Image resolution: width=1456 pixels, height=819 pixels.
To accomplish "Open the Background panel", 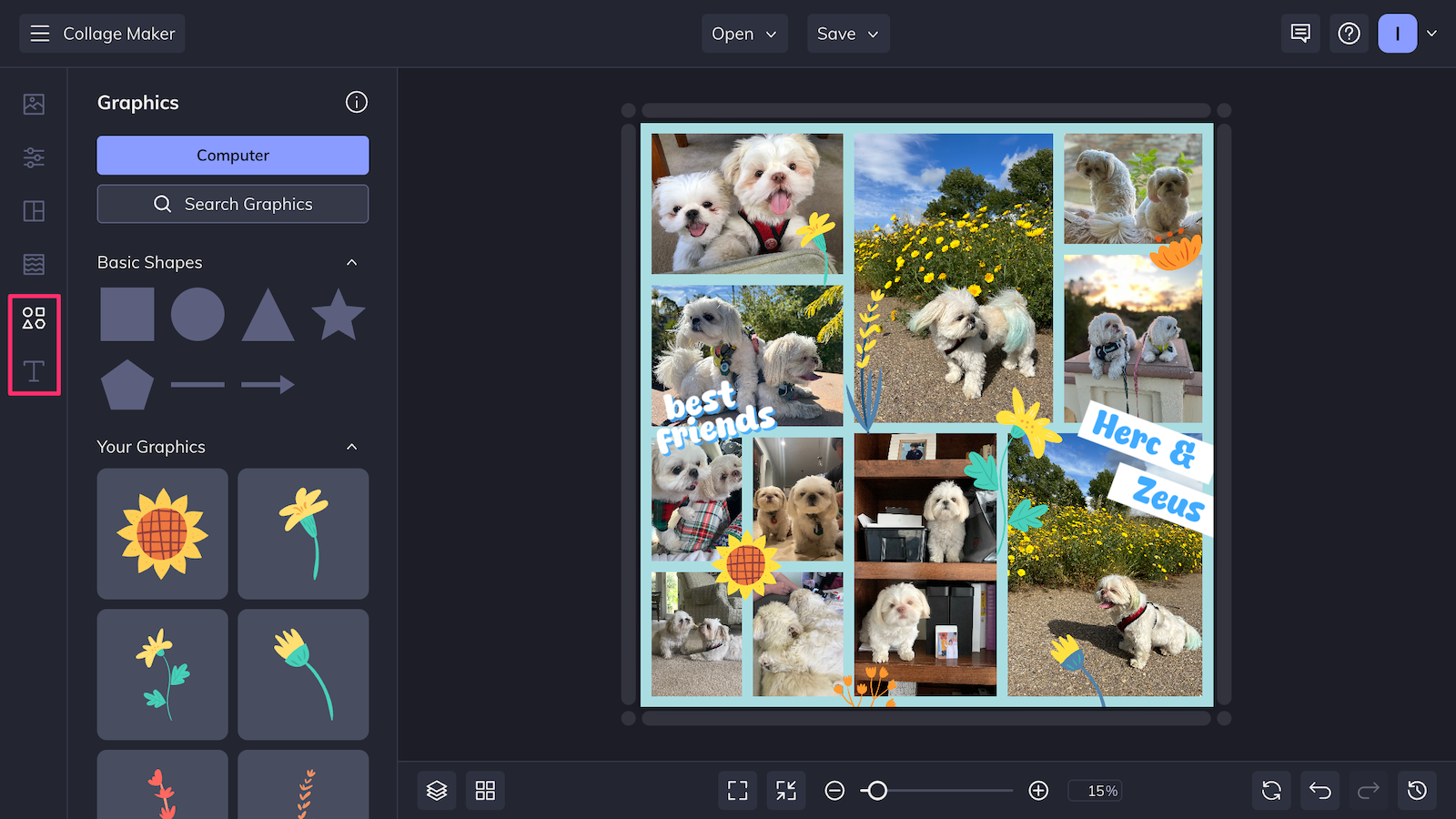I will 33,264.
